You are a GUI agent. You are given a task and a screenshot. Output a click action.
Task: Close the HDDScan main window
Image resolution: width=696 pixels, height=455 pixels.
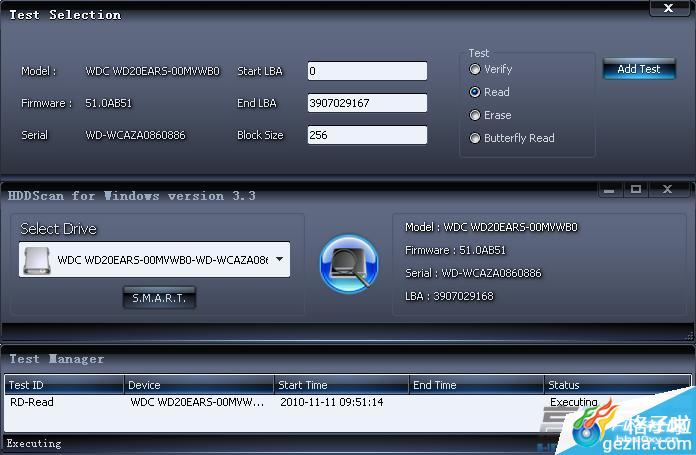(x=667, y=190)
